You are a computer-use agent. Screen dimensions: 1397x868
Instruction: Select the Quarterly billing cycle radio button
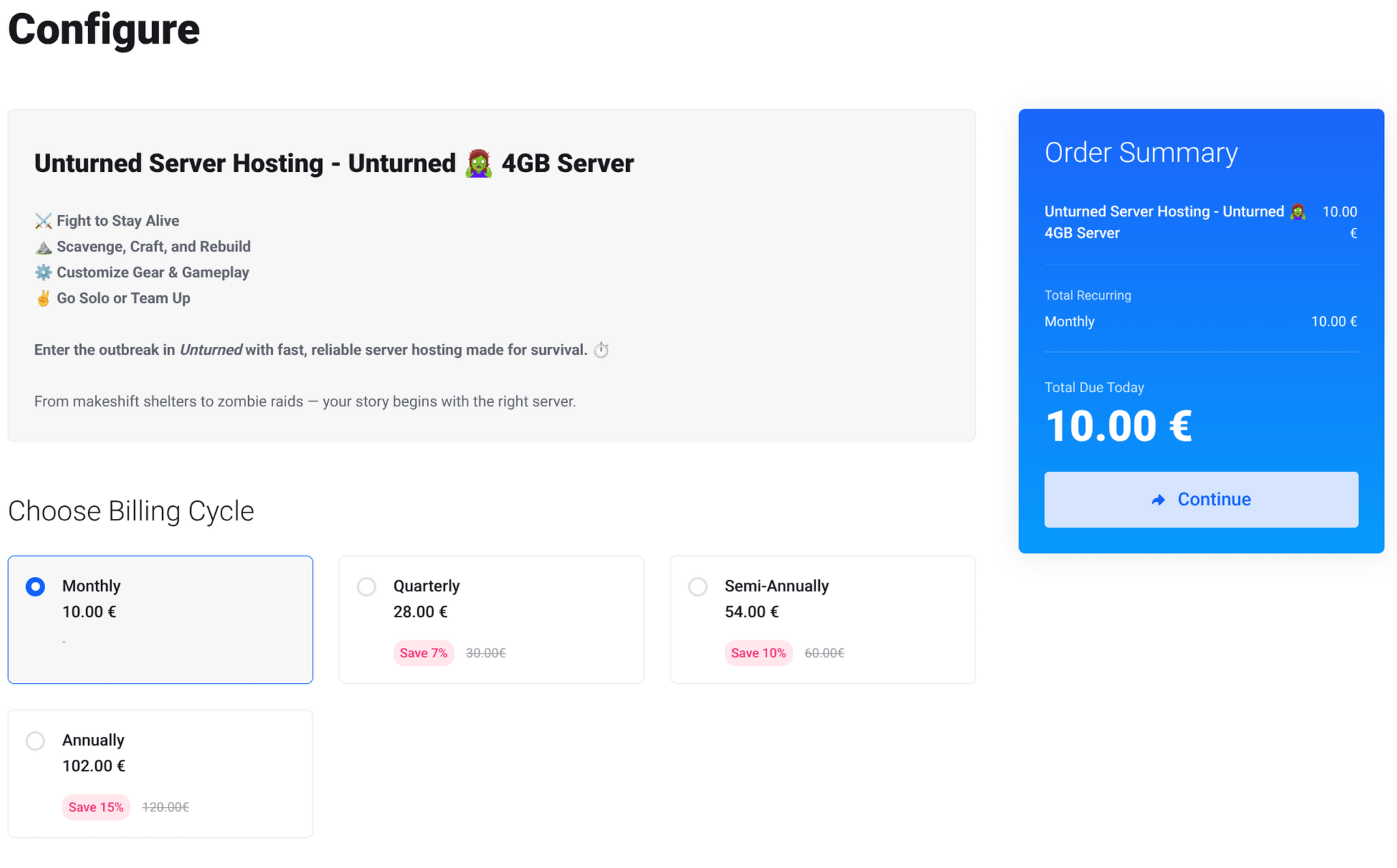tap(366, 586)
